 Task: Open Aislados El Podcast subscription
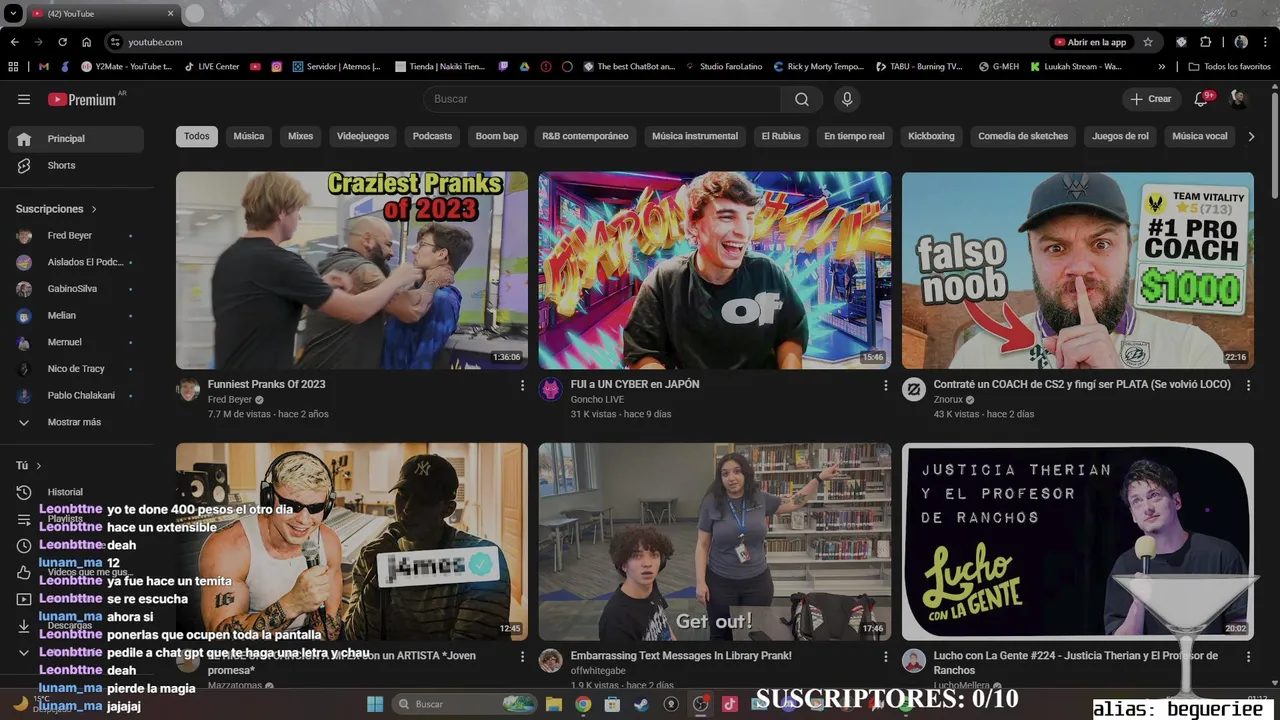coord(76,262)
